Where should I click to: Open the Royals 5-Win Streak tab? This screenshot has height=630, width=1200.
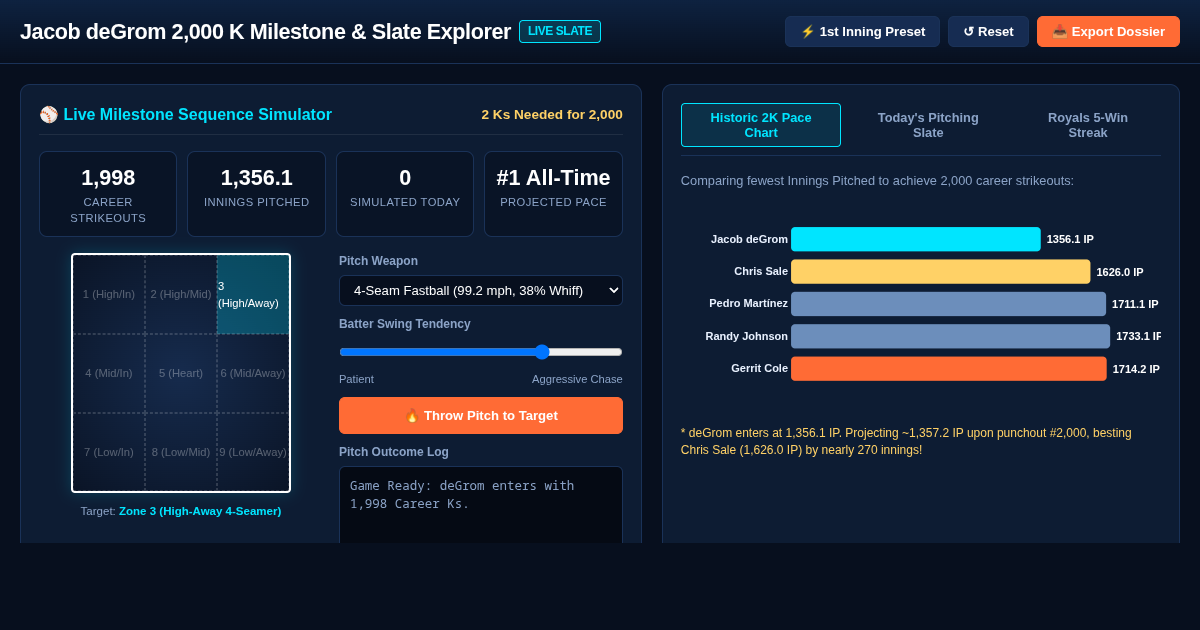tap(1088, 125)
